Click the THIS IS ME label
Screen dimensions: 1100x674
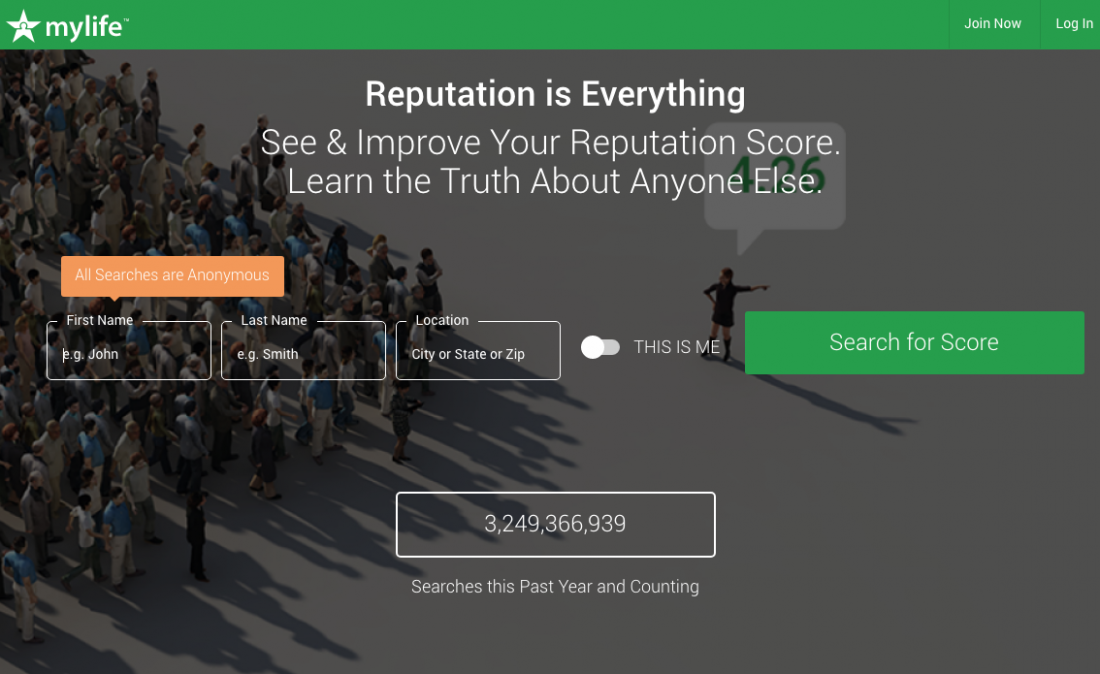(x=676, y=347)
